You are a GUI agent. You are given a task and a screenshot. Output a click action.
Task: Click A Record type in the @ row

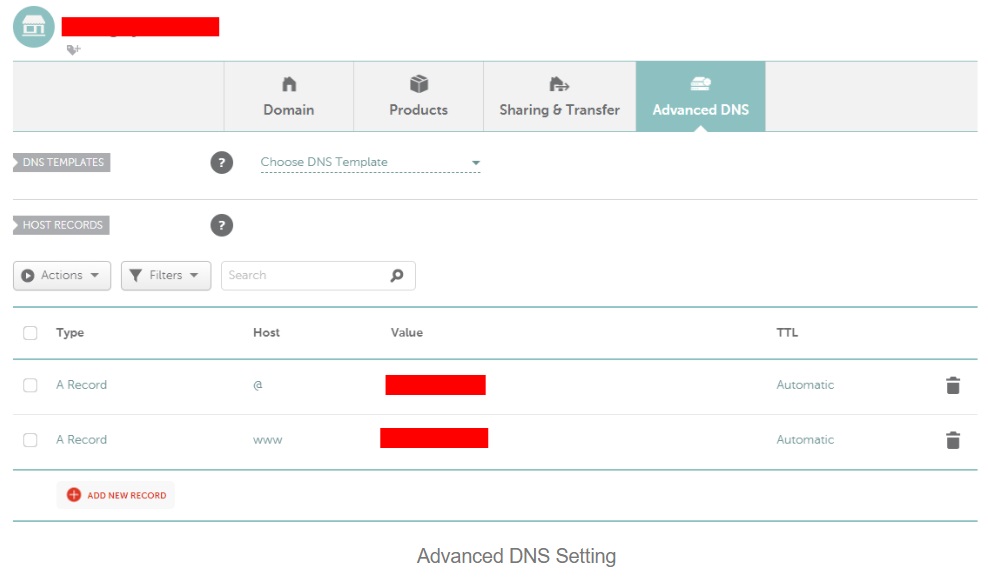coord(81,385)
